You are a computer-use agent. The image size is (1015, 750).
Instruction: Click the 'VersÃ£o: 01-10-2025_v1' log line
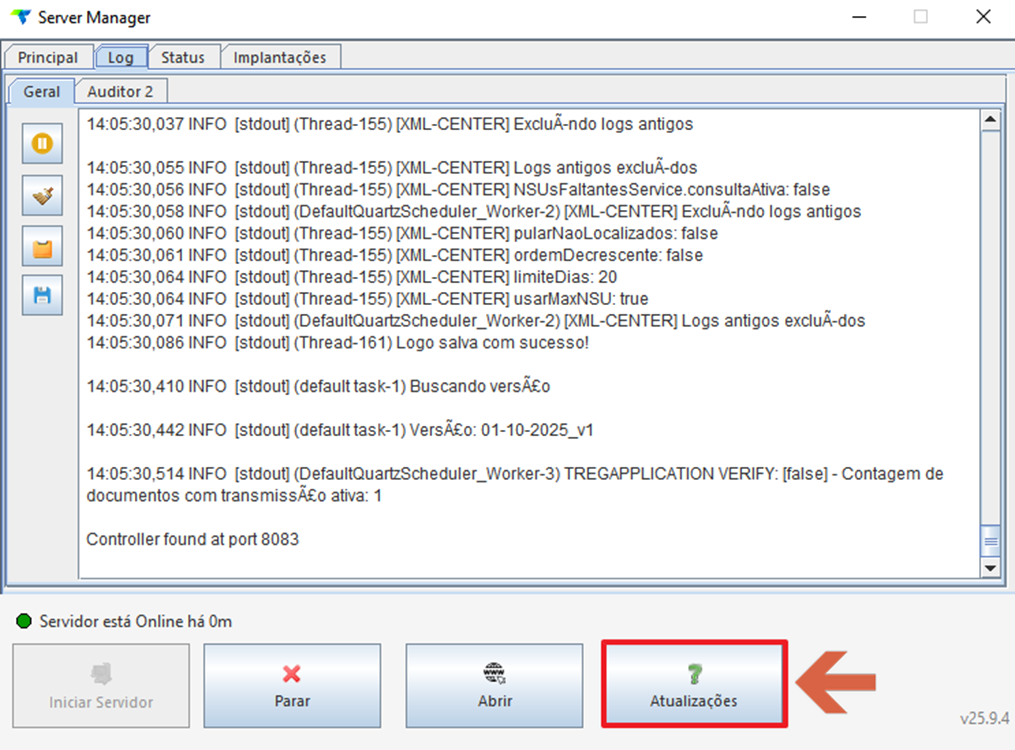(340, 430)
